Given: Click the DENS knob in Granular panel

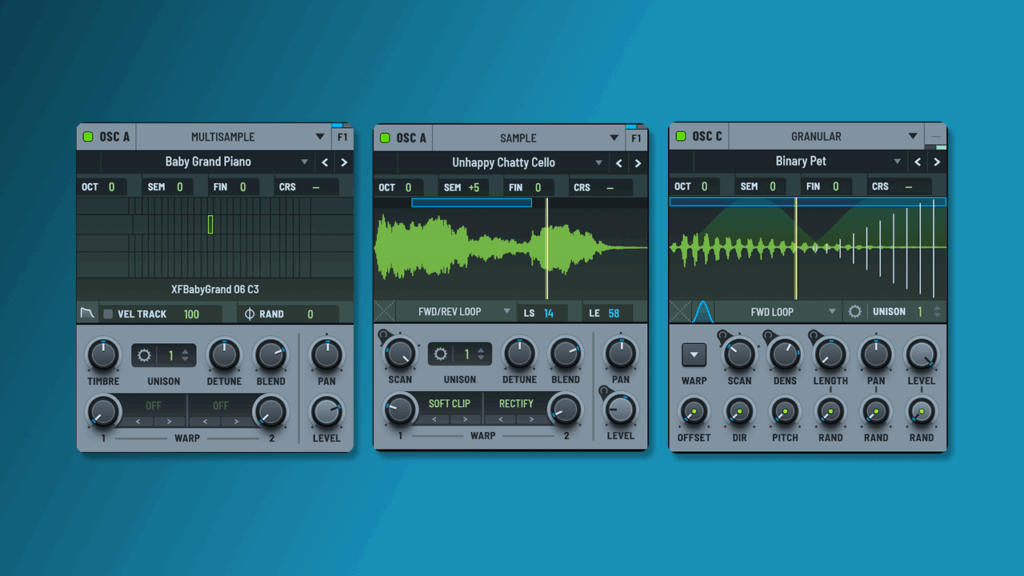Looking at the screenshot, I should 785,355.
